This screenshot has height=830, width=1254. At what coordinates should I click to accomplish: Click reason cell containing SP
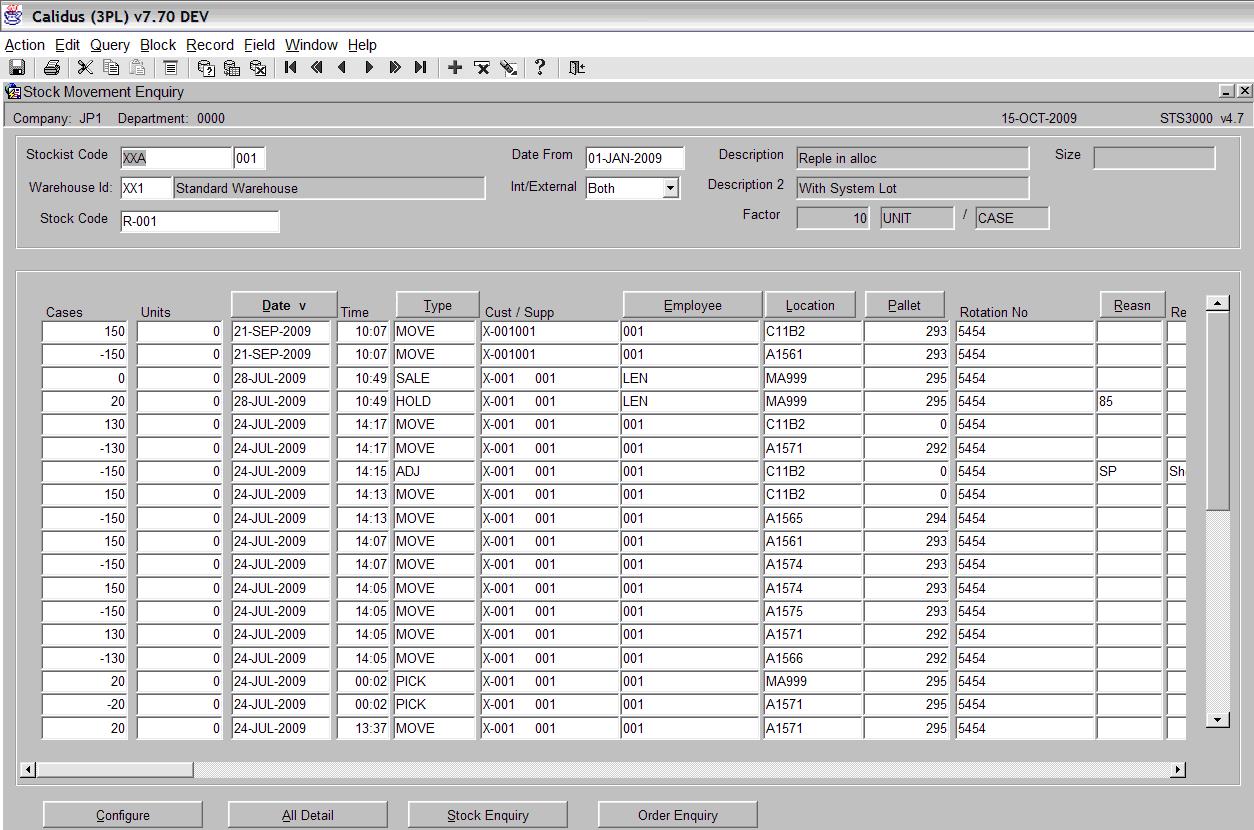[1130, 471]
